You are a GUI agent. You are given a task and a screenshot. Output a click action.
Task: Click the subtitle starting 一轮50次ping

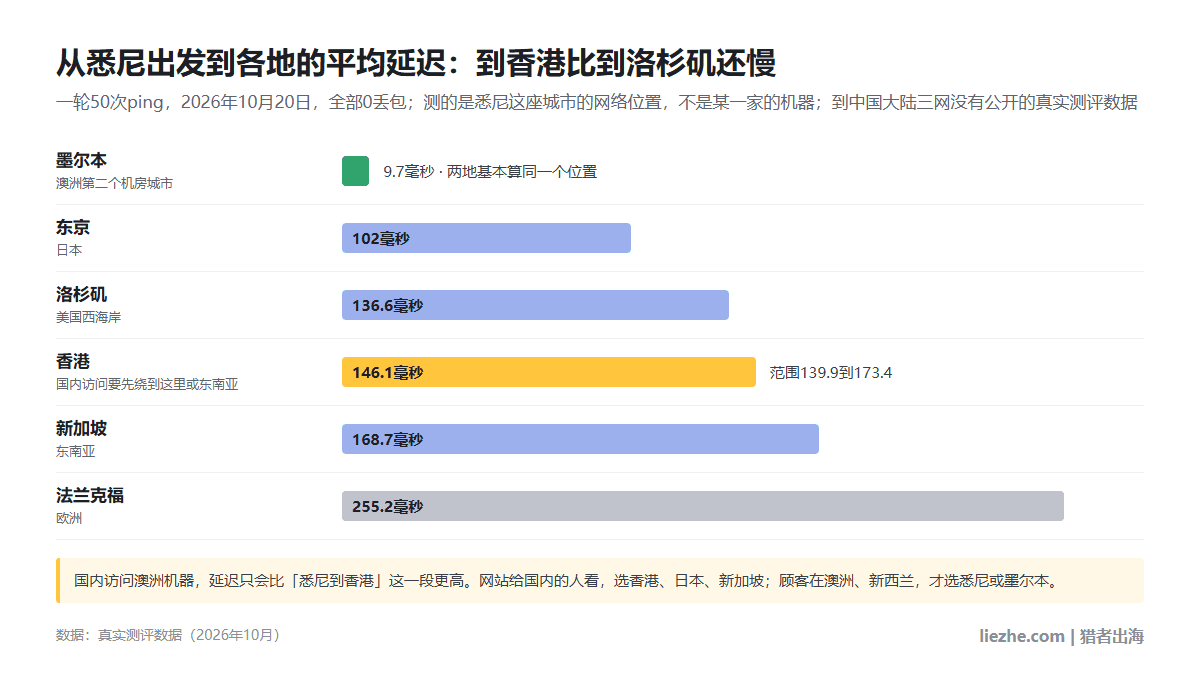[597, 102]
